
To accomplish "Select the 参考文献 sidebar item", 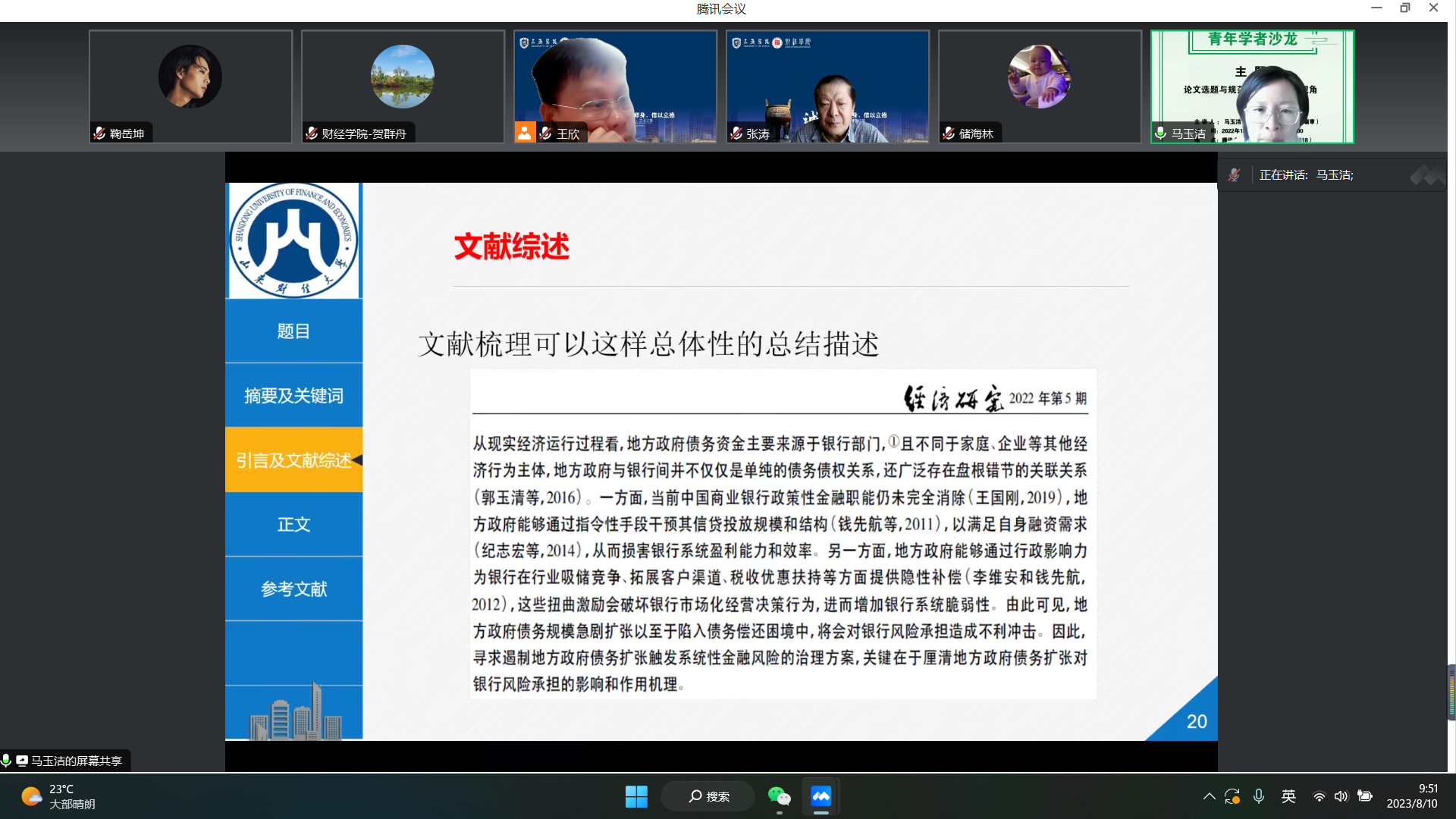I will pos(293,588).
